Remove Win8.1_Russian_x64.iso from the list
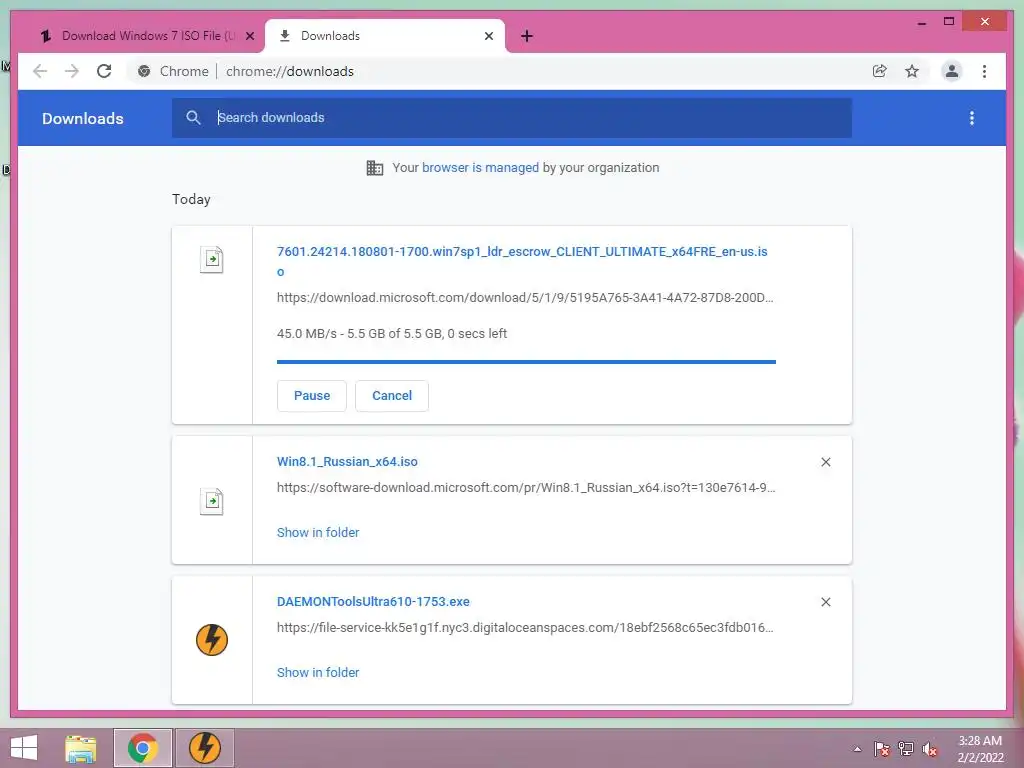1024x768 pixels. pyautogui.click(x=825, y=462)
